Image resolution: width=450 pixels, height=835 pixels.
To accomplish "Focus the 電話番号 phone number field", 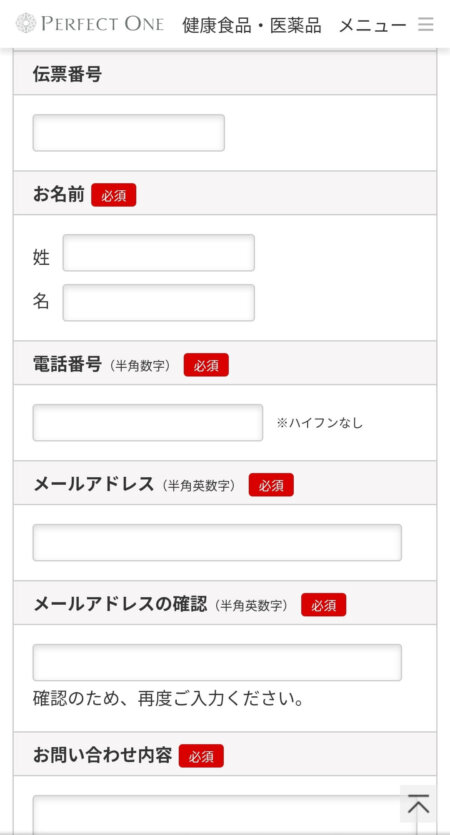I will pos(148,423).
